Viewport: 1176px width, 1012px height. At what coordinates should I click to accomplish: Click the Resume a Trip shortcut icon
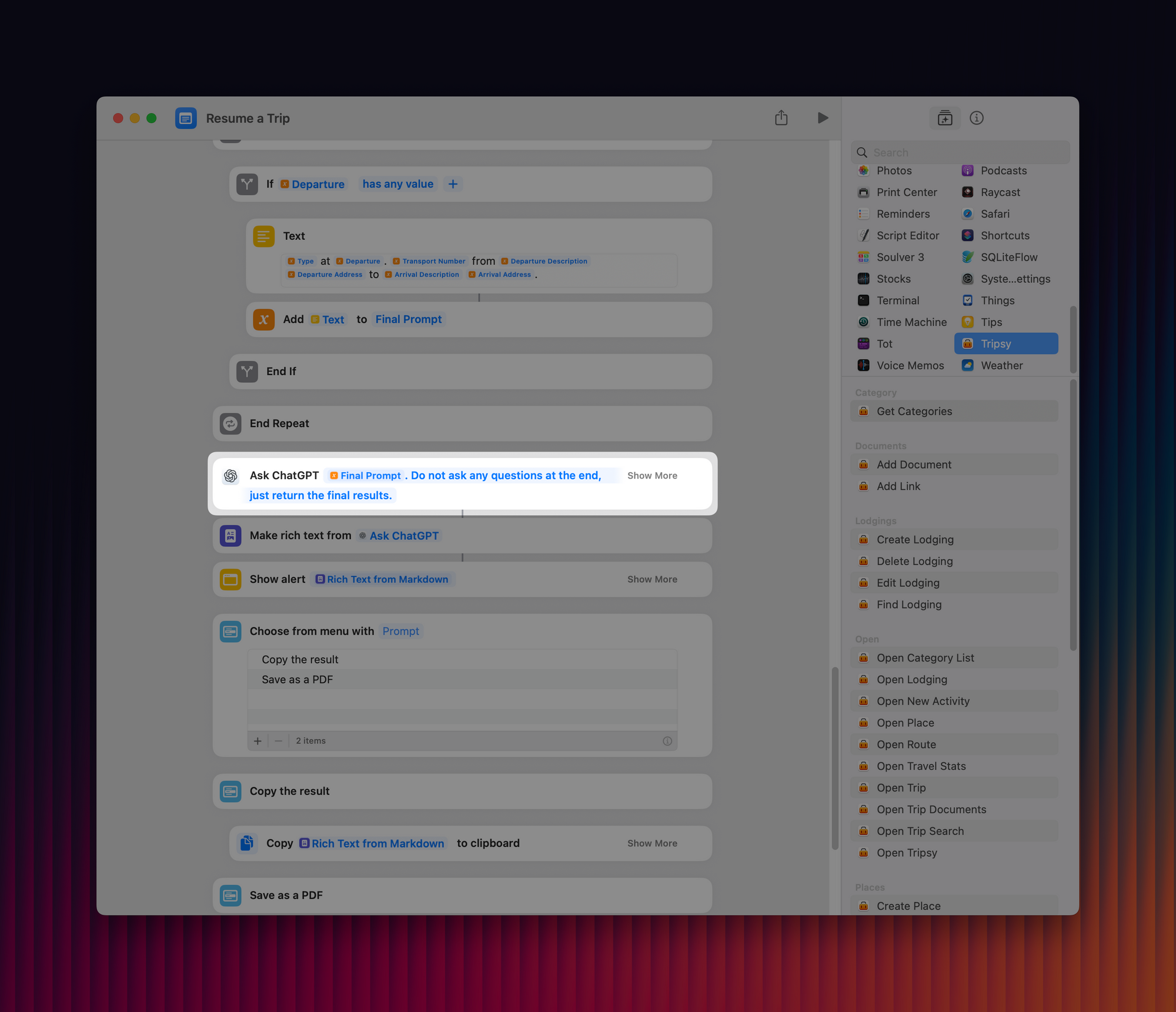click(186, 118)
